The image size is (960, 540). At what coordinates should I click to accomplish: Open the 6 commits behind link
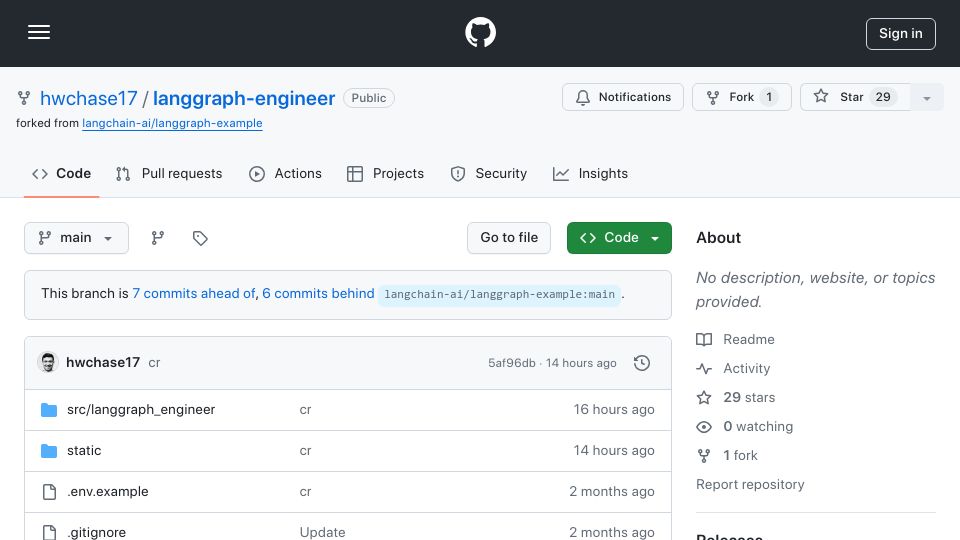coord(318,293)
